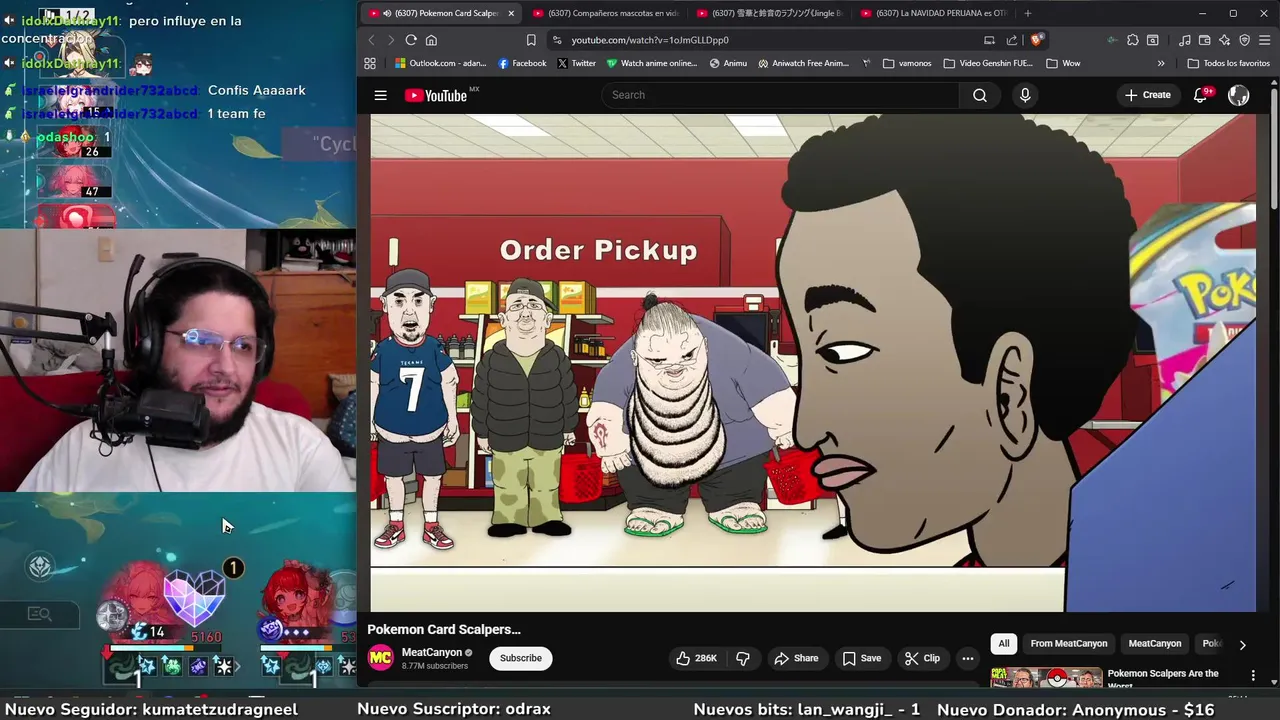Open more actions ellipsis under video
The height and width of the screenshot is (720, 1280).
click(967, 658)
